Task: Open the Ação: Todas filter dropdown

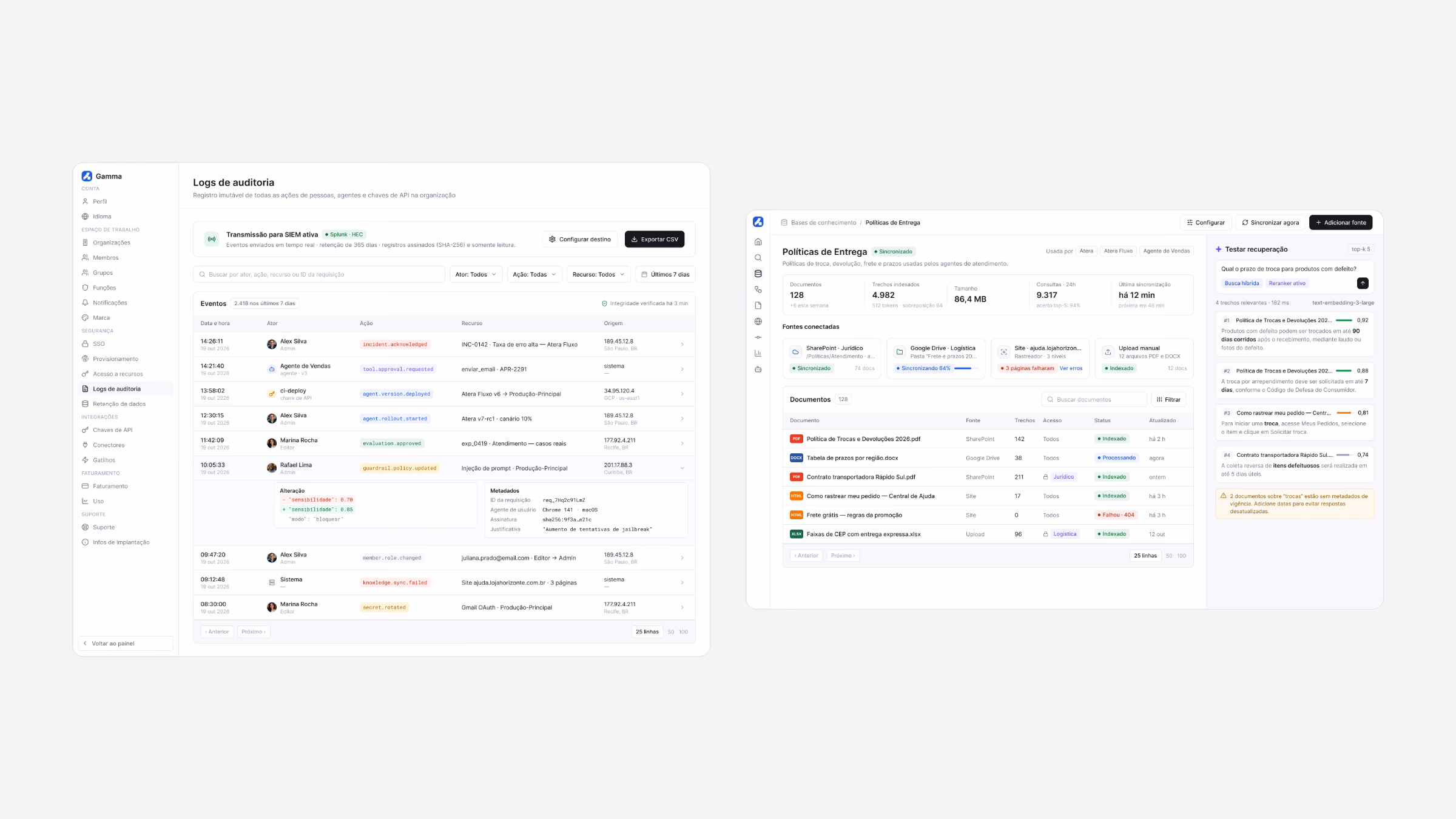Action: [534, 274]
